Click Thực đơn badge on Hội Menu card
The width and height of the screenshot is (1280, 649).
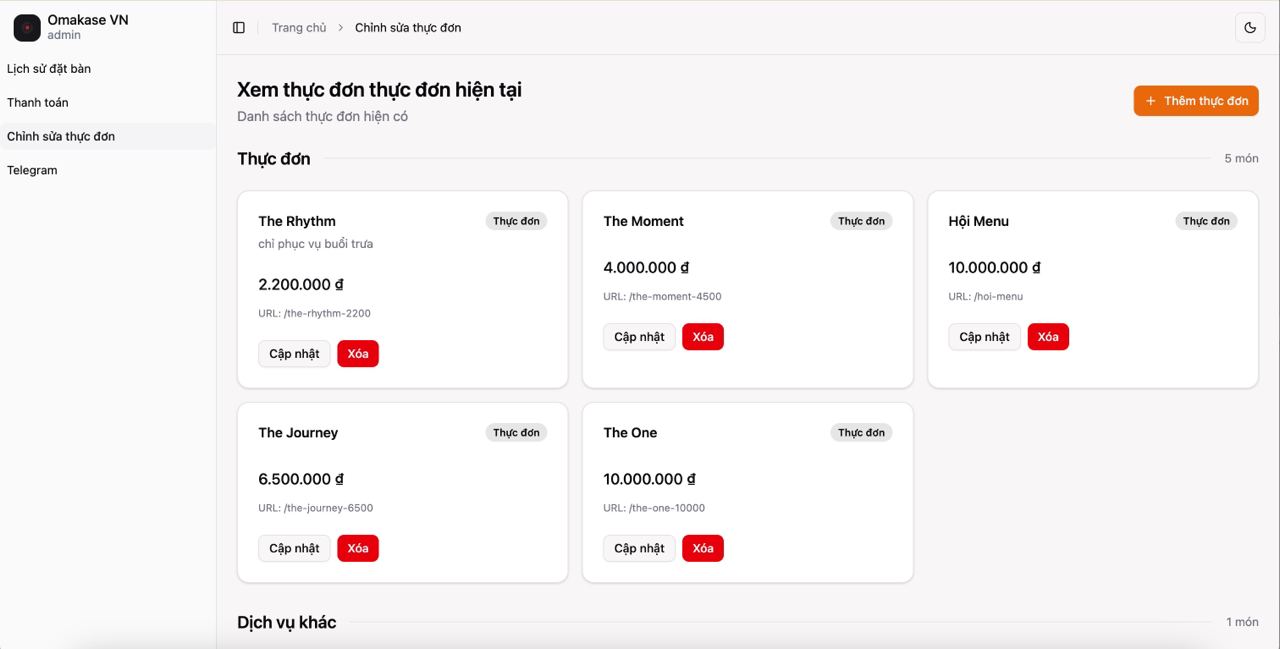[x=1206, y=221]
